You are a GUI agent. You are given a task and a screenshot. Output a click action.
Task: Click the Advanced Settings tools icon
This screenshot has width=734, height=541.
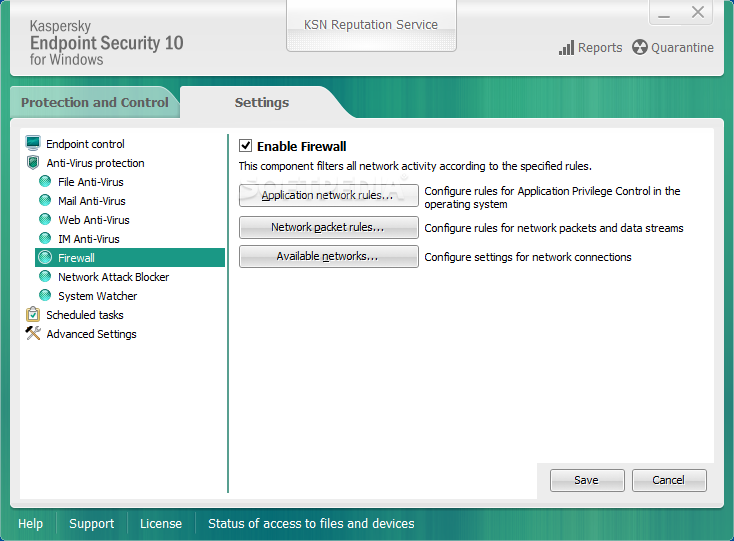(33, 333)
